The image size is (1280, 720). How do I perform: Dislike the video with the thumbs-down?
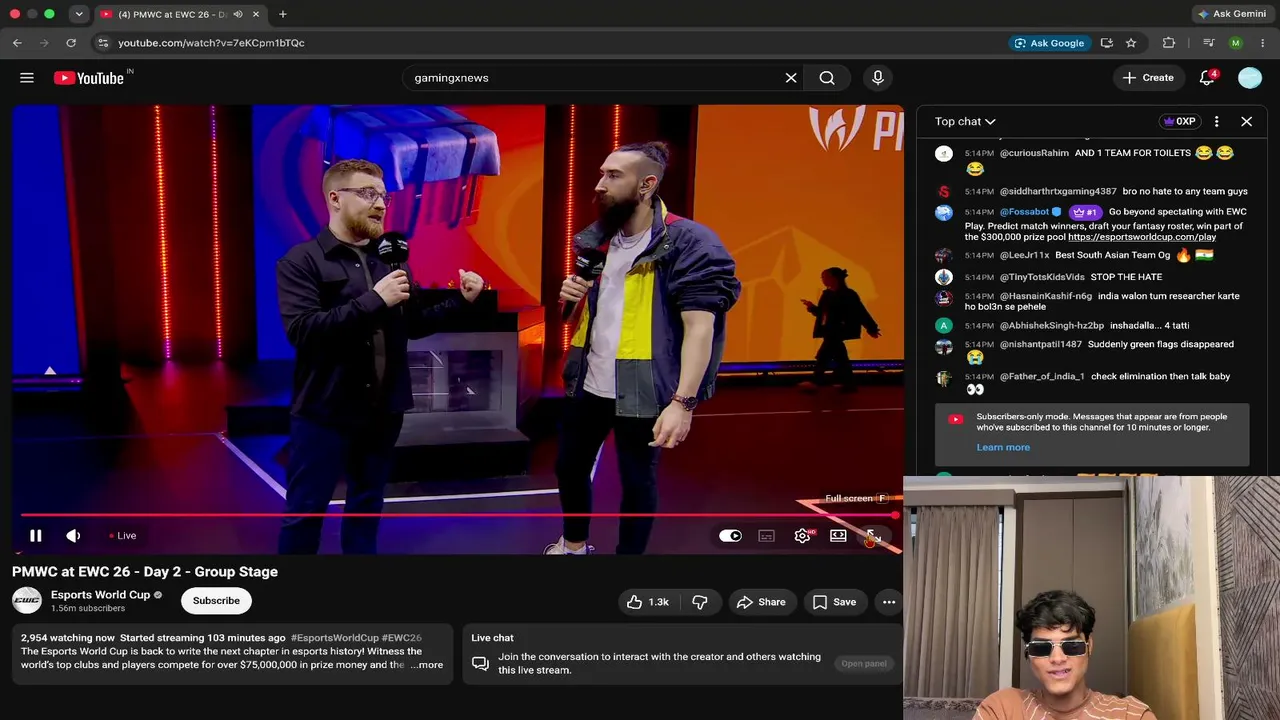tap(700, 602)
